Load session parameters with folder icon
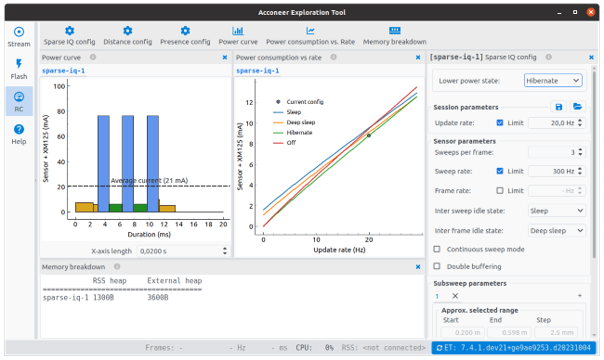The height and width of the screenshot is (360, 604). (577, 107)
